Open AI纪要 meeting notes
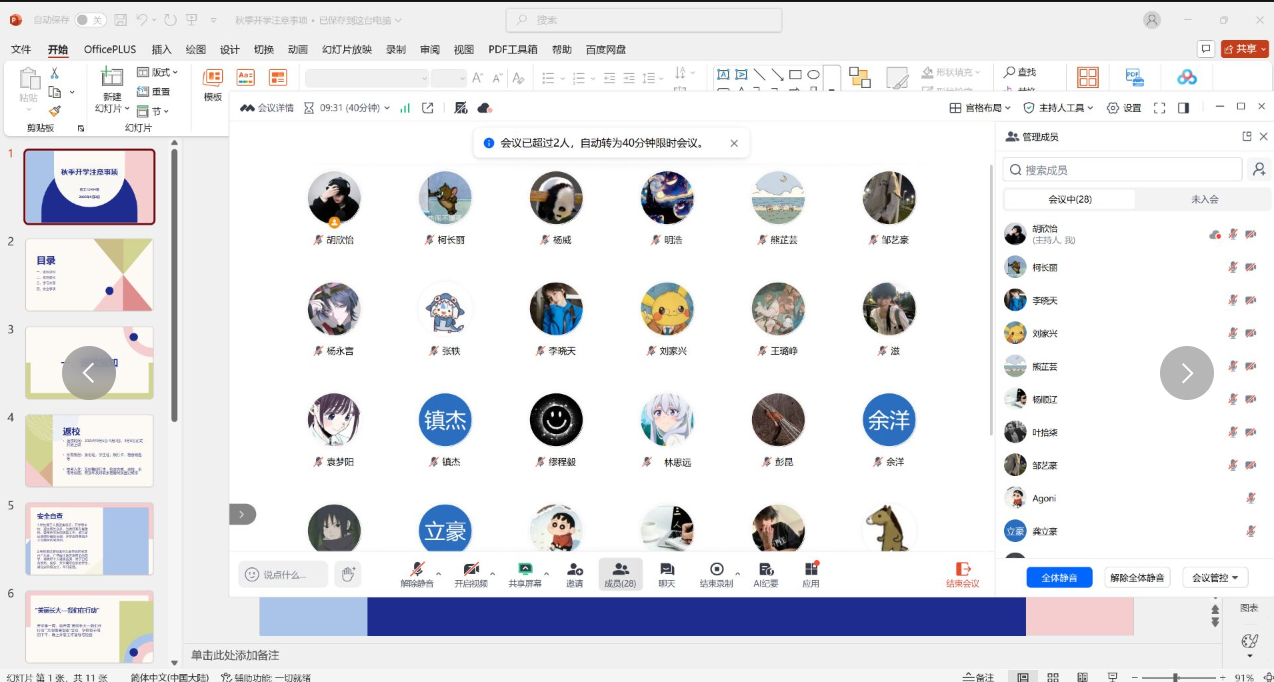1274x682 pixels. click(765, 570)
